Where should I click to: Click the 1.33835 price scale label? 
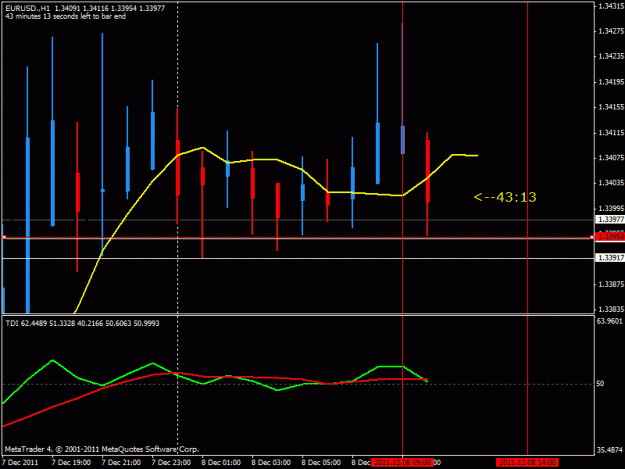611,309
